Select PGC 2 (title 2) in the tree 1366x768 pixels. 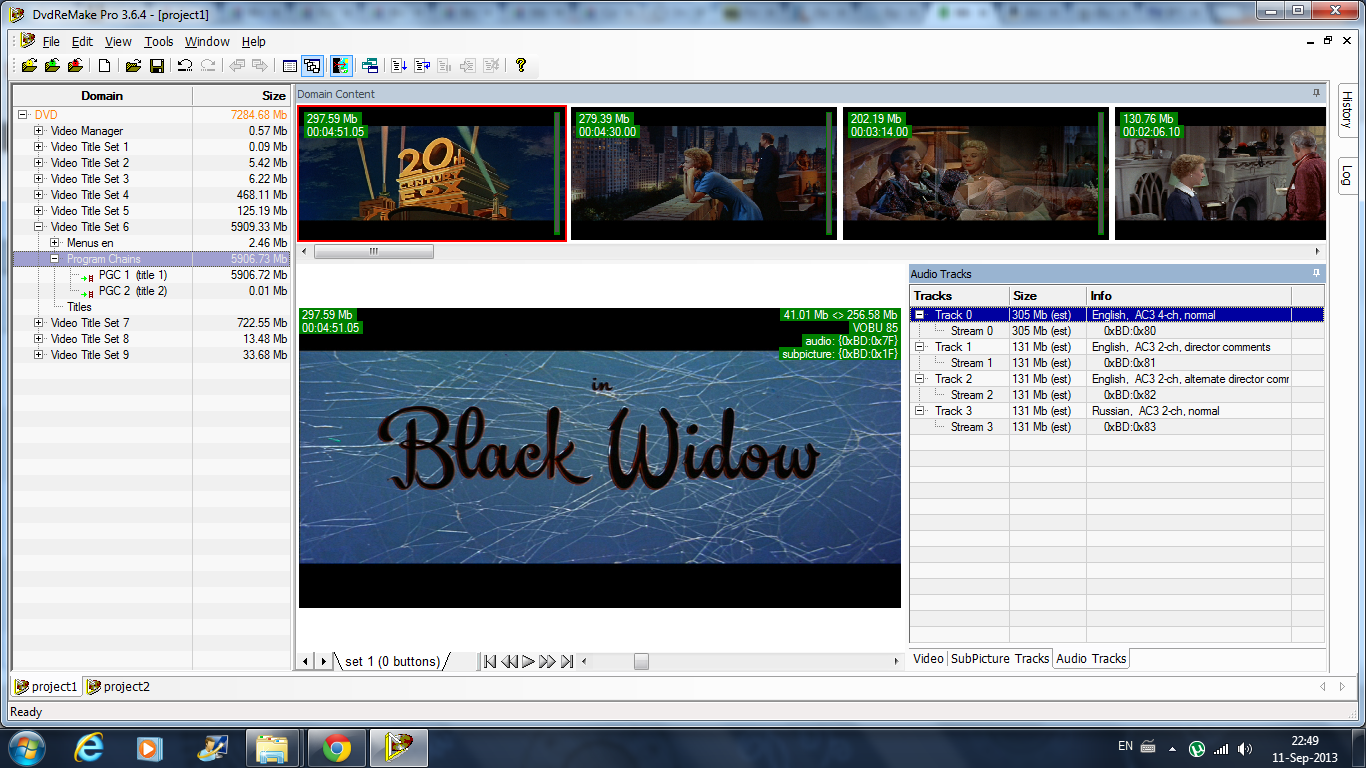[x=133, y=291]
